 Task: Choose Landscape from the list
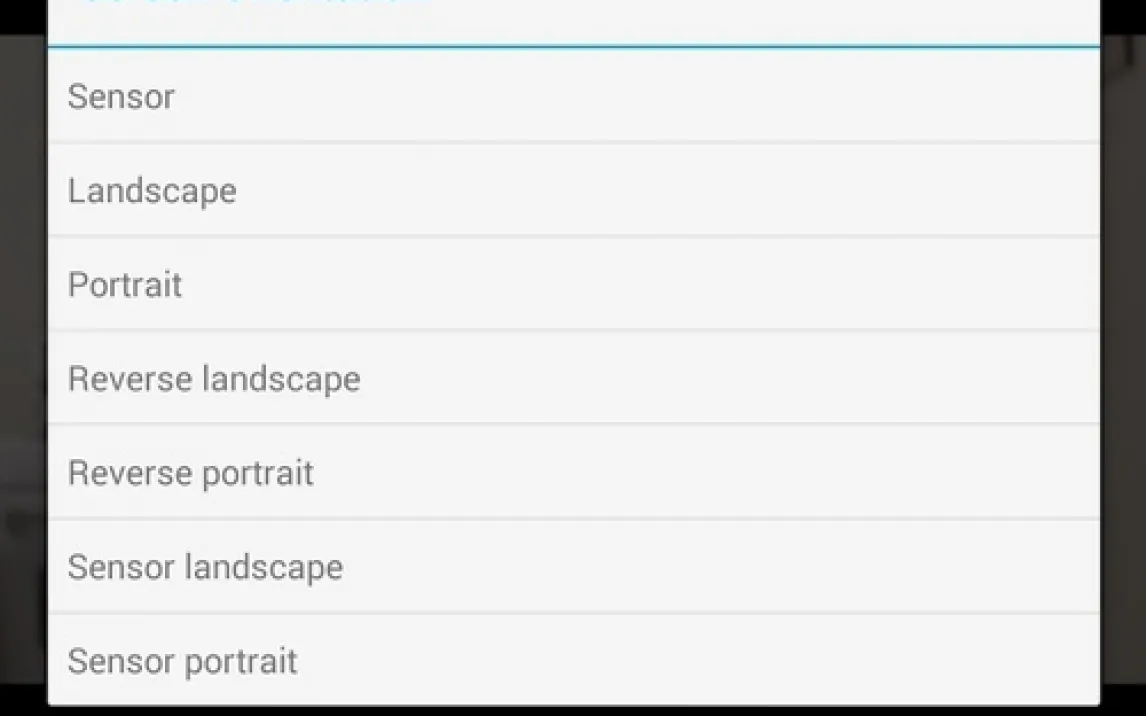(x=573, y=190)
